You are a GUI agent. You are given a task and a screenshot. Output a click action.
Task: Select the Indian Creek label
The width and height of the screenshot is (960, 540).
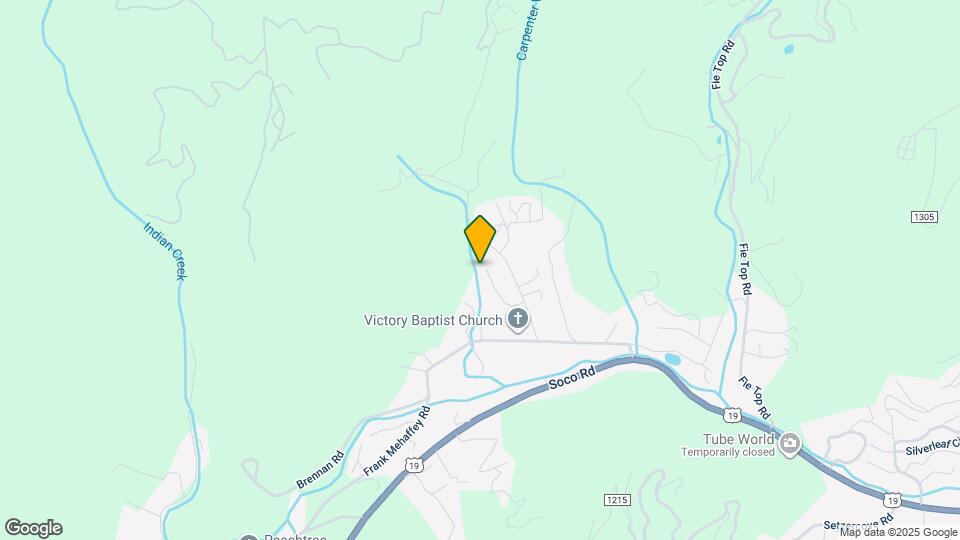165,252
